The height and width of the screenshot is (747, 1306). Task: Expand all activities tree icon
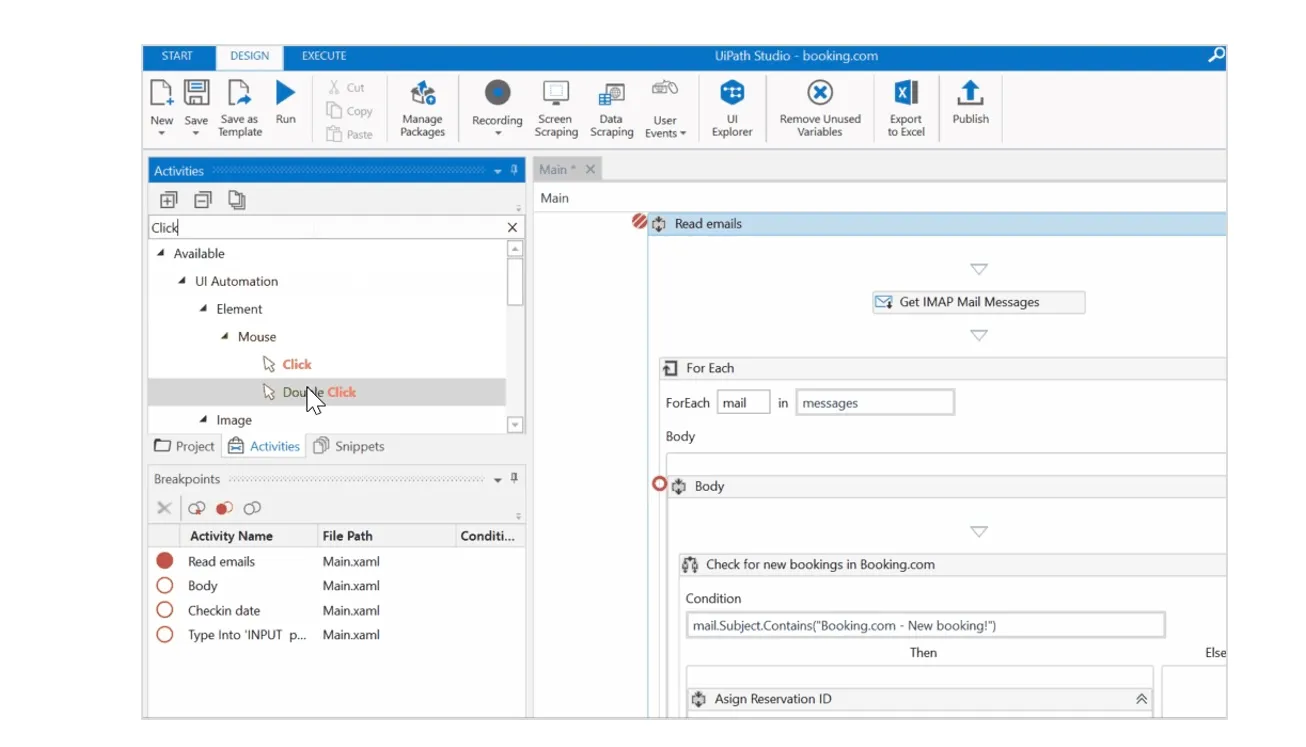coord(168,200)
